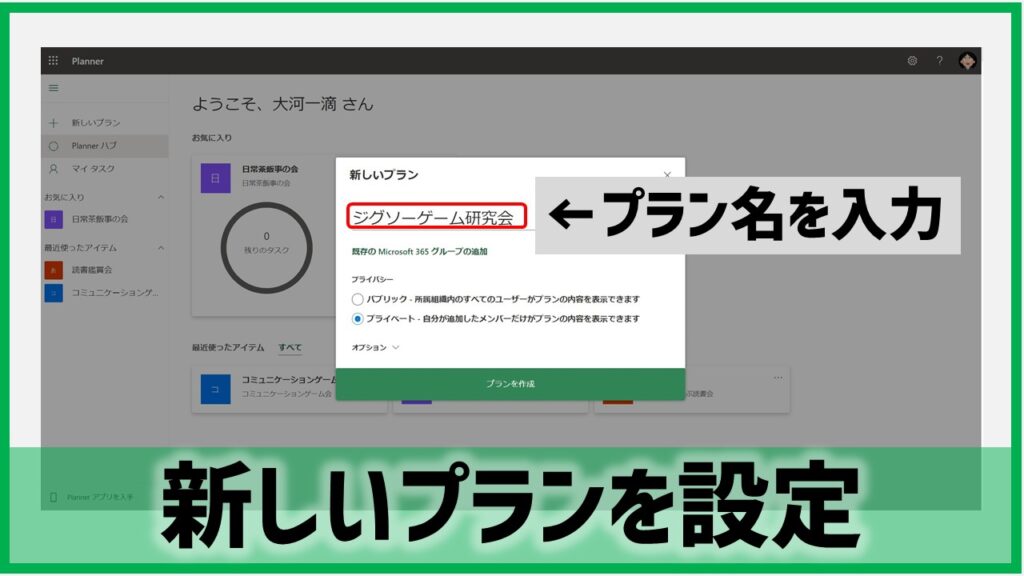Open Planner ハブ in the sidebar
1024x576 pixels.
[104, 146]
